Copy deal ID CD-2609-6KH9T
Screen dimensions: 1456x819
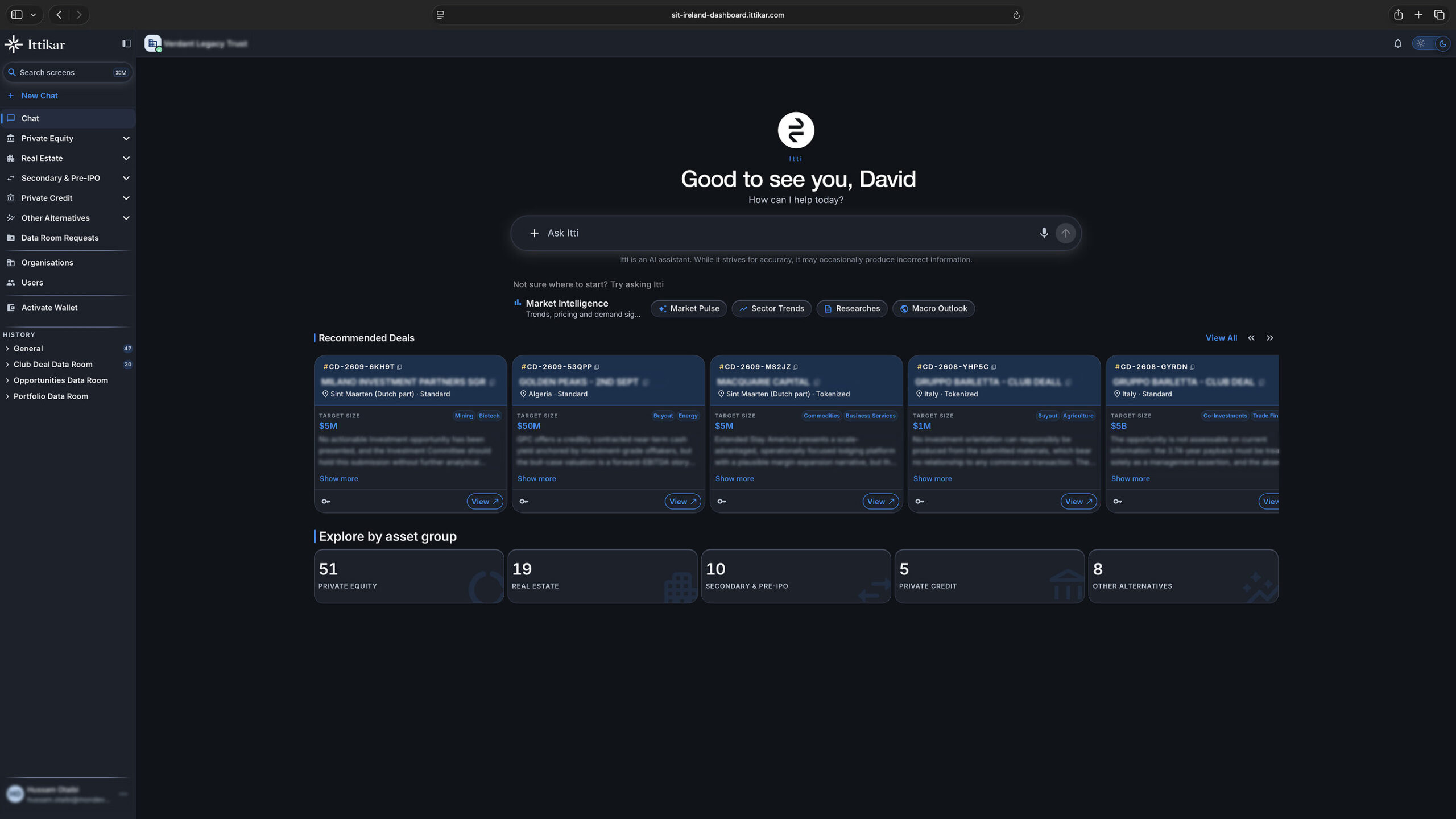coord(399,367)
